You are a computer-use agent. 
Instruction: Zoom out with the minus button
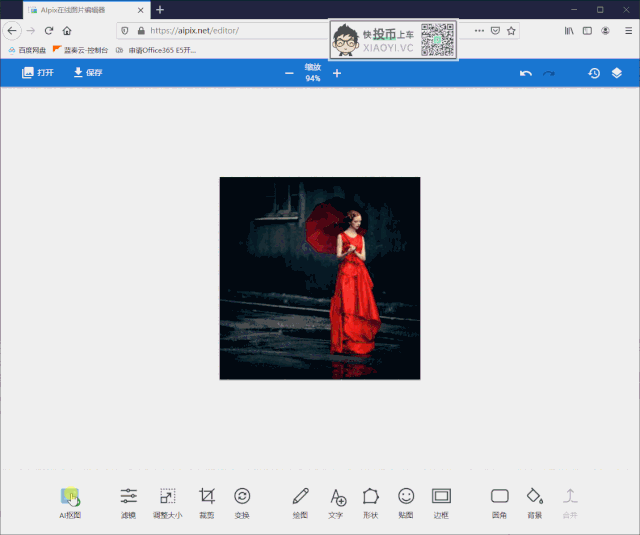pos(289,73)
